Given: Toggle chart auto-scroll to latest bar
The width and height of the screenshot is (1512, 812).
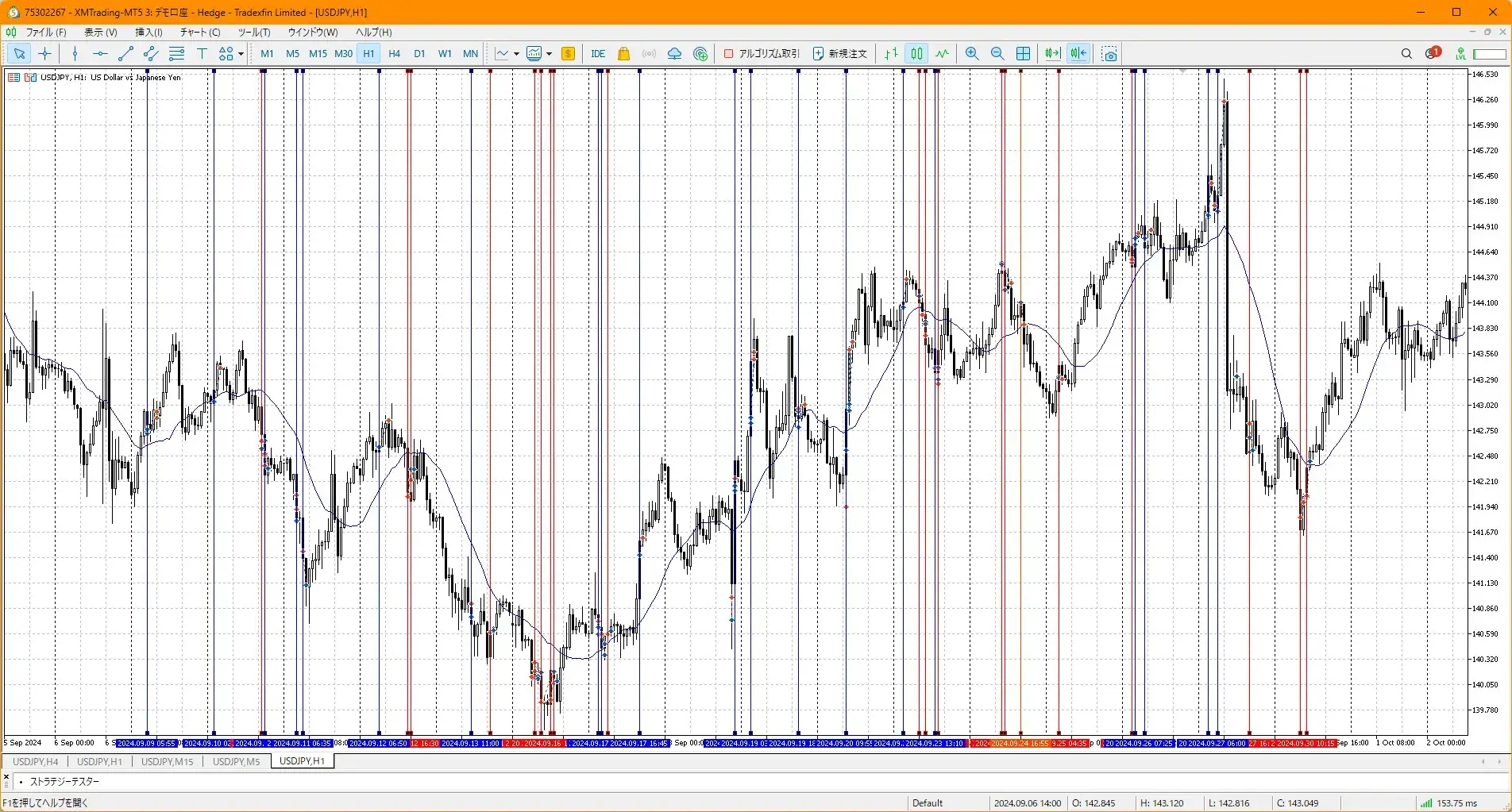Looking at the screenshot, I should (x=1052, y=54).
